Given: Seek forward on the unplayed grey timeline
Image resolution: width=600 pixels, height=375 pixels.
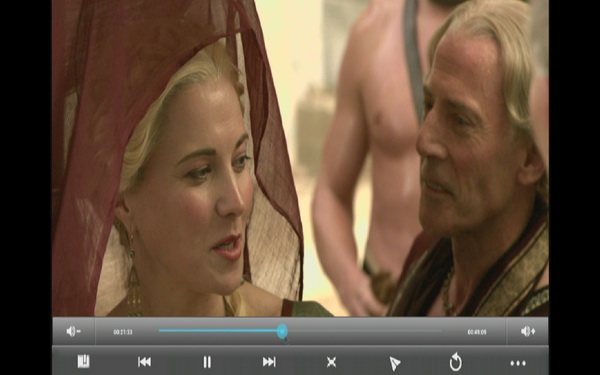Looking at the screenshot, I should (364, 331).
